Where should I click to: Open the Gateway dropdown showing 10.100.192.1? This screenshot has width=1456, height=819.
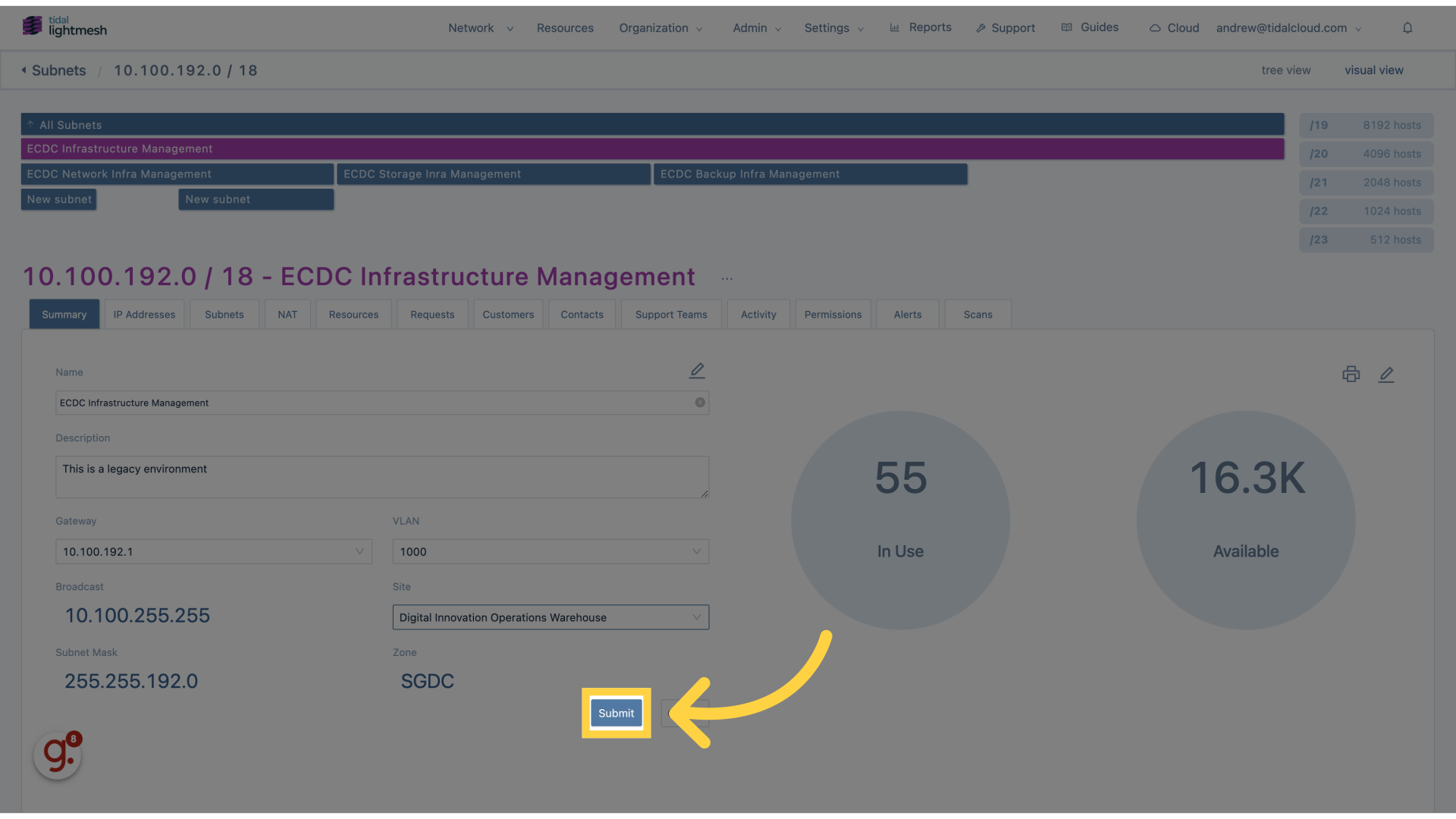[x=214, y=551]
